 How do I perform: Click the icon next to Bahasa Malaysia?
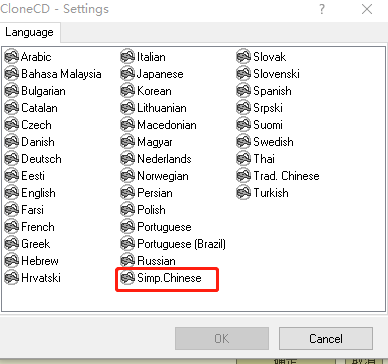point(12,74)
